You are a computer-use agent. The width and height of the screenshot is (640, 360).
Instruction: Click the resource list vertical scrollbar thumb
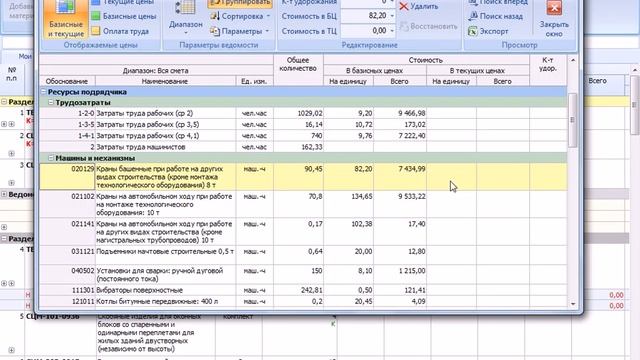pyautogui.click(x=572, y=120)
